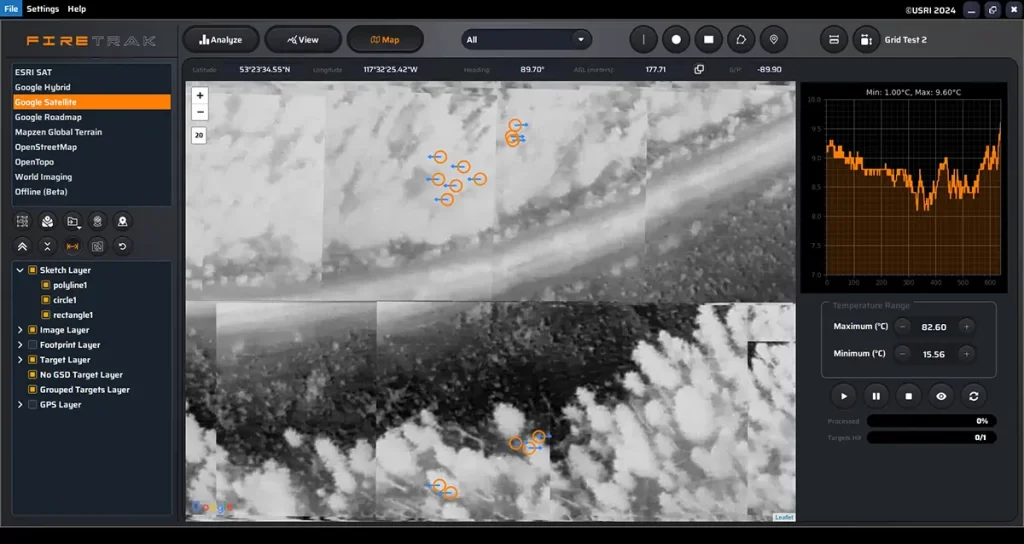Click the reset rotate icon in layer toolbar

tap(122, 246)
